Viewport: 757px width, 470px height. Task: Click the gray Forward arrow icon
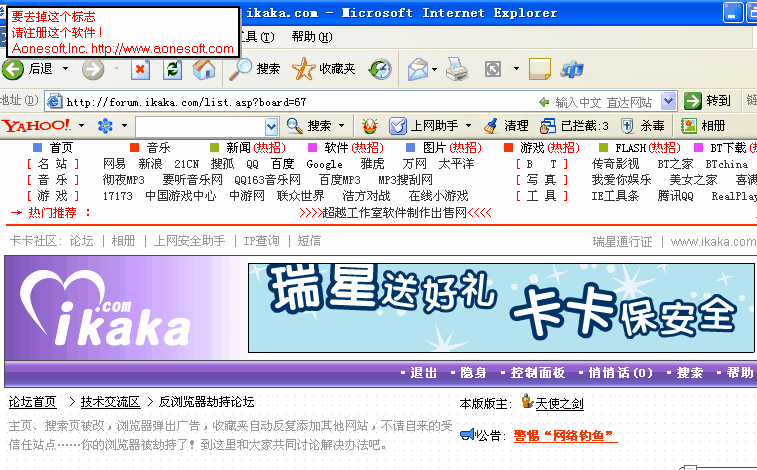coord(93,69)
